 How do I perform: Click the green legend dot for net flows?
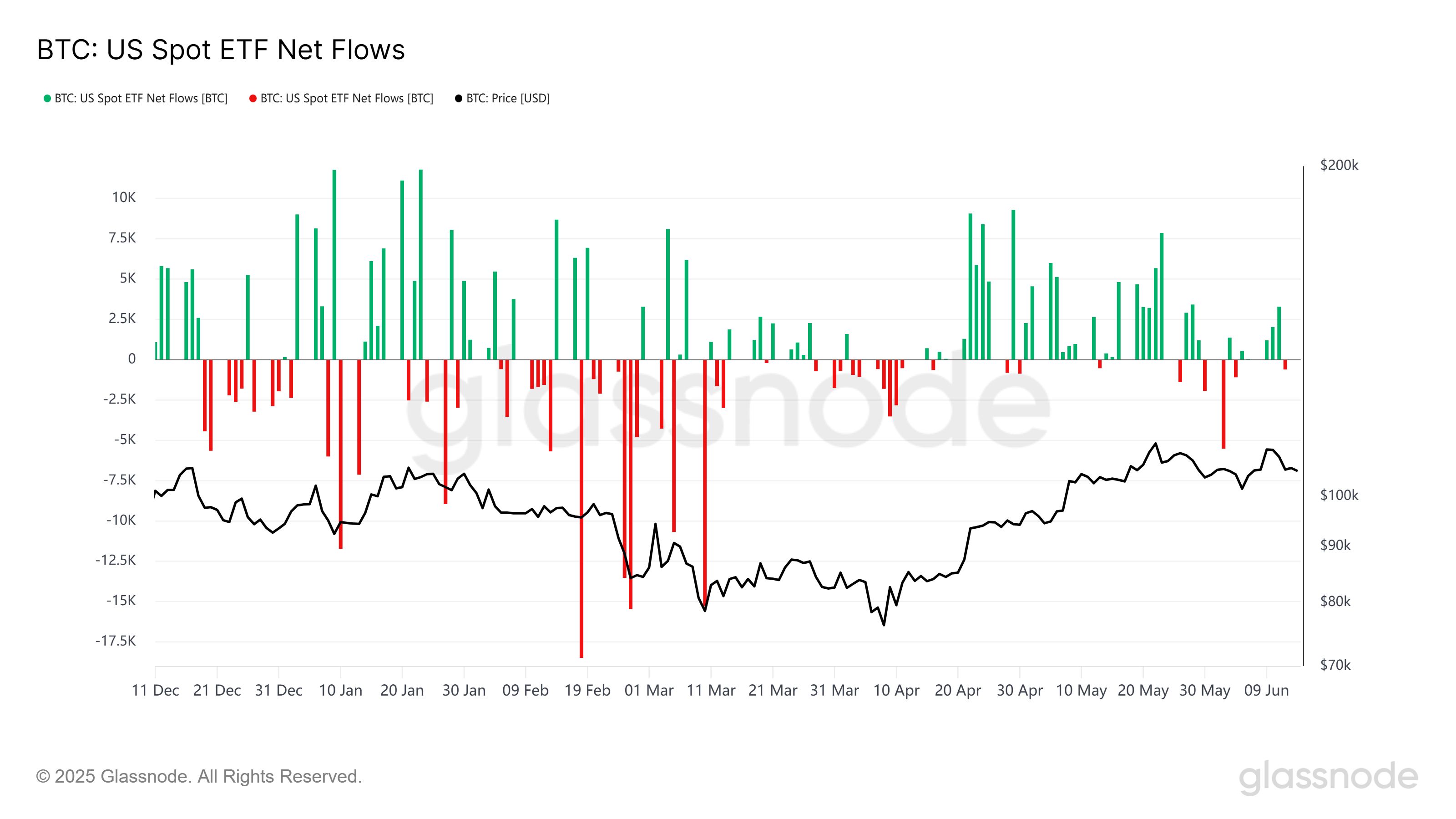(47, 99)
